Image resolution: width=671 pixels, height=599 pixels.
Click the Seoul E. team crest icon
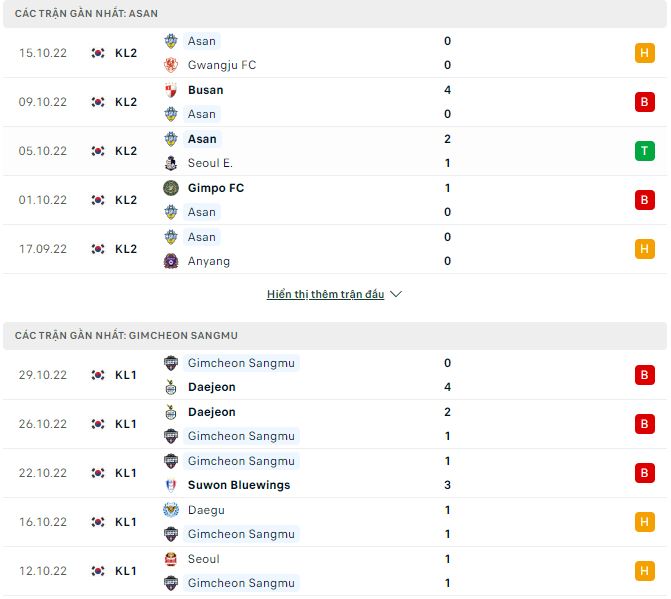pyautogui.click(x=171, y=163)
